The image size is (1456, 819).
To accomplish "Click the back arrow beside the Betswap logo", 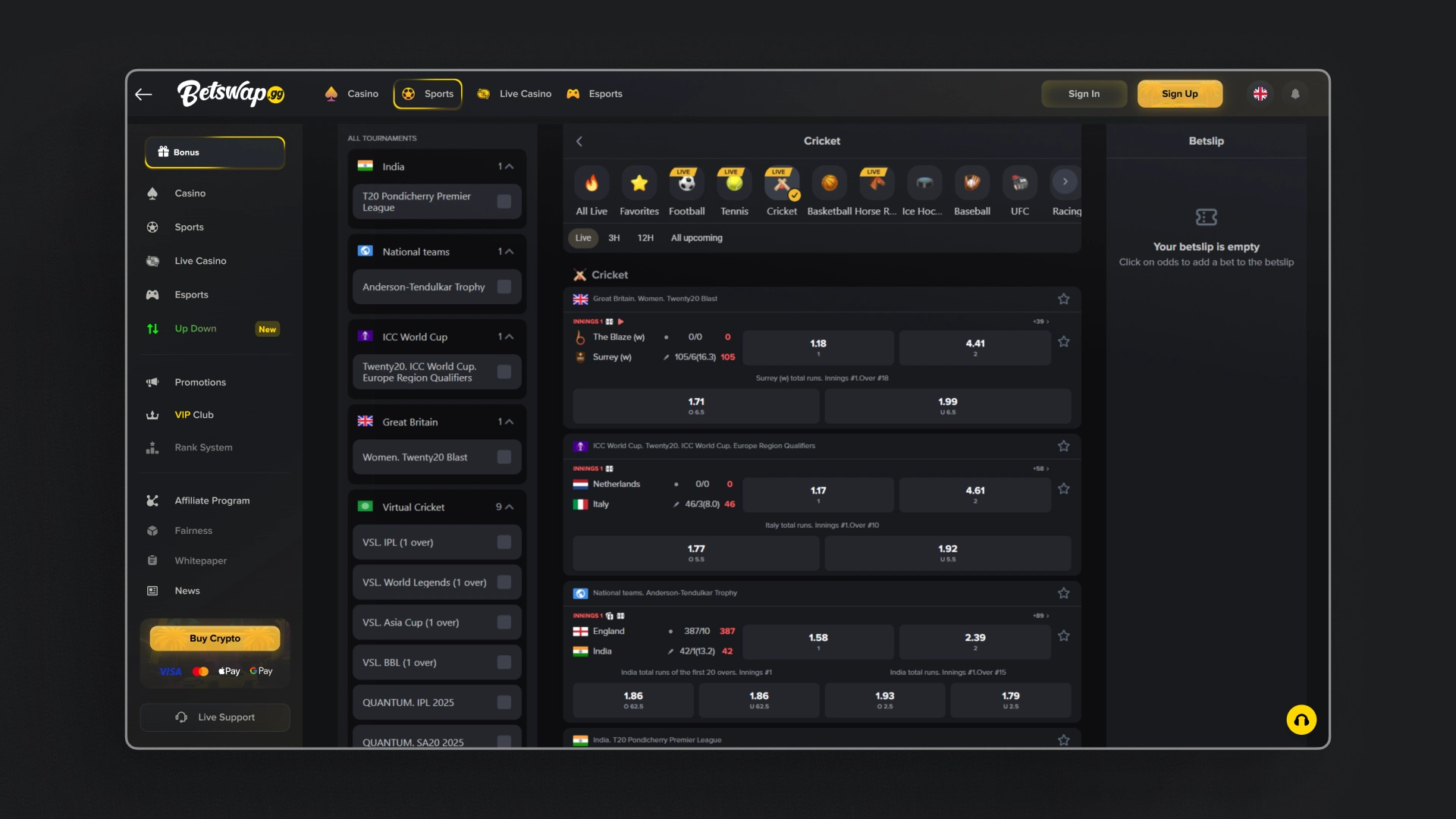I will pos(143,94).
